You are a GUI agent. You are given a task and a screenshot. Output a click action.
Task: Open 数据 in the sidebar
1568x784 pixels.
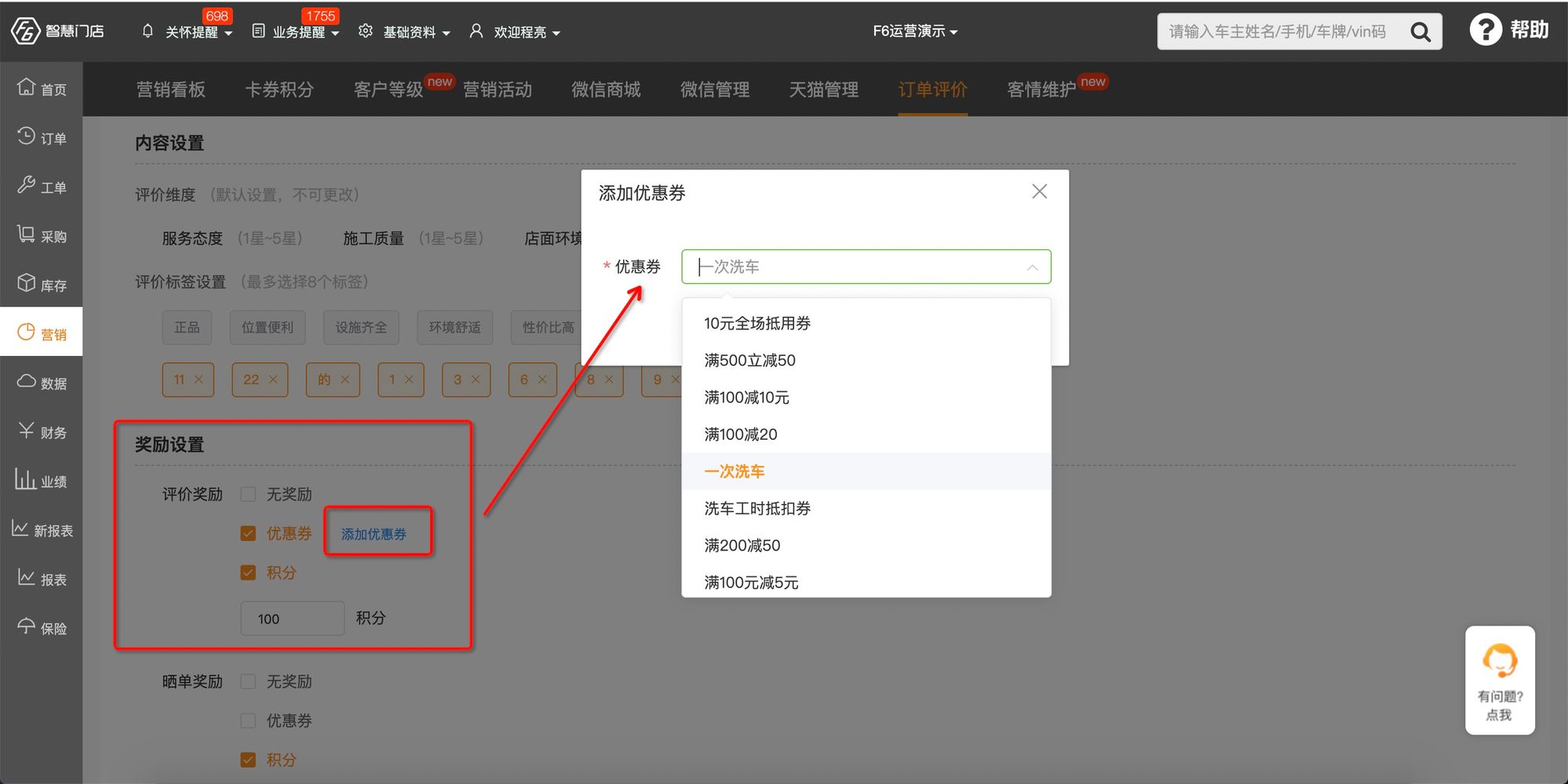(x=42, y=383)
